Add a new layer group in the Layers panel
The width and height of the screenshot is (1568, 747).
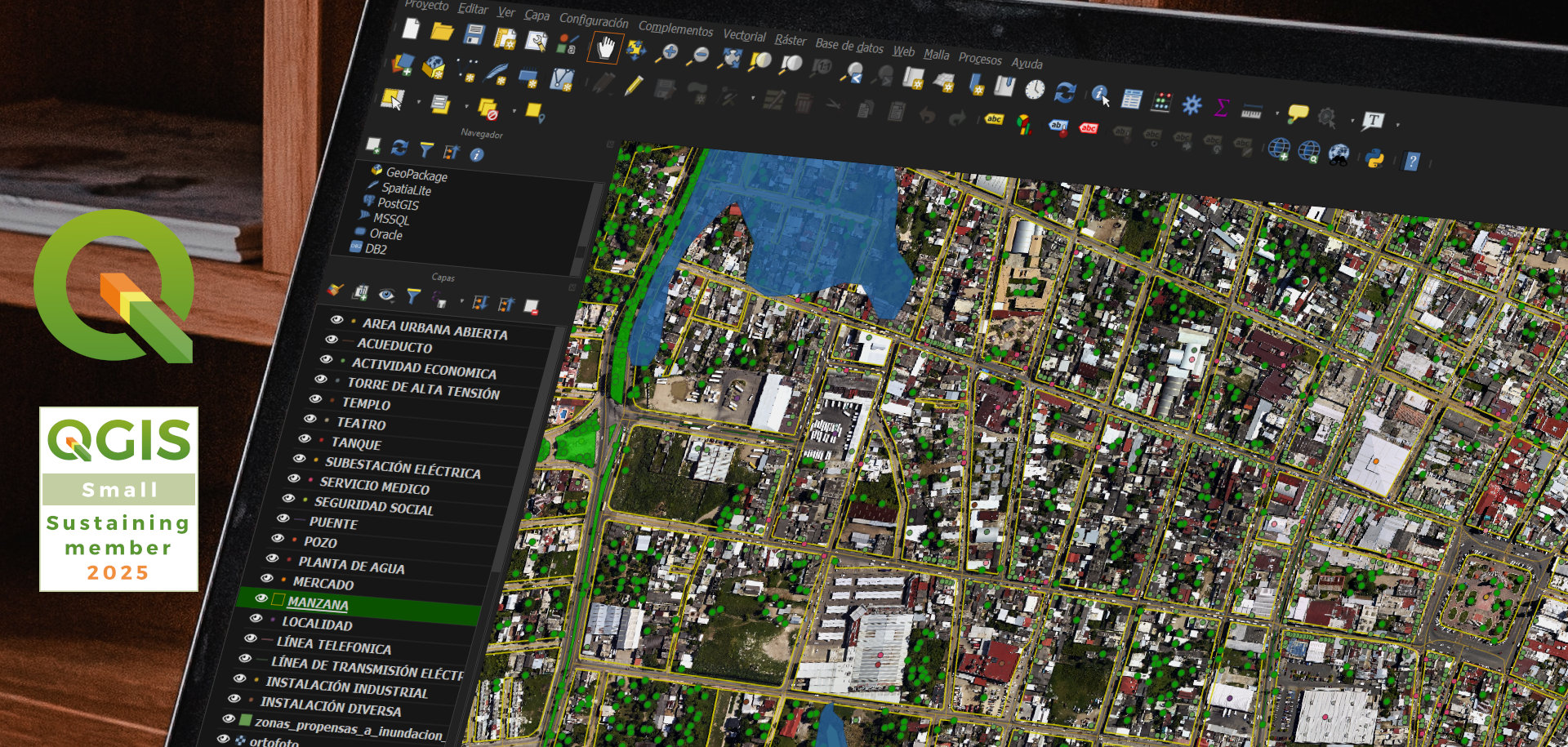point(361,293)
